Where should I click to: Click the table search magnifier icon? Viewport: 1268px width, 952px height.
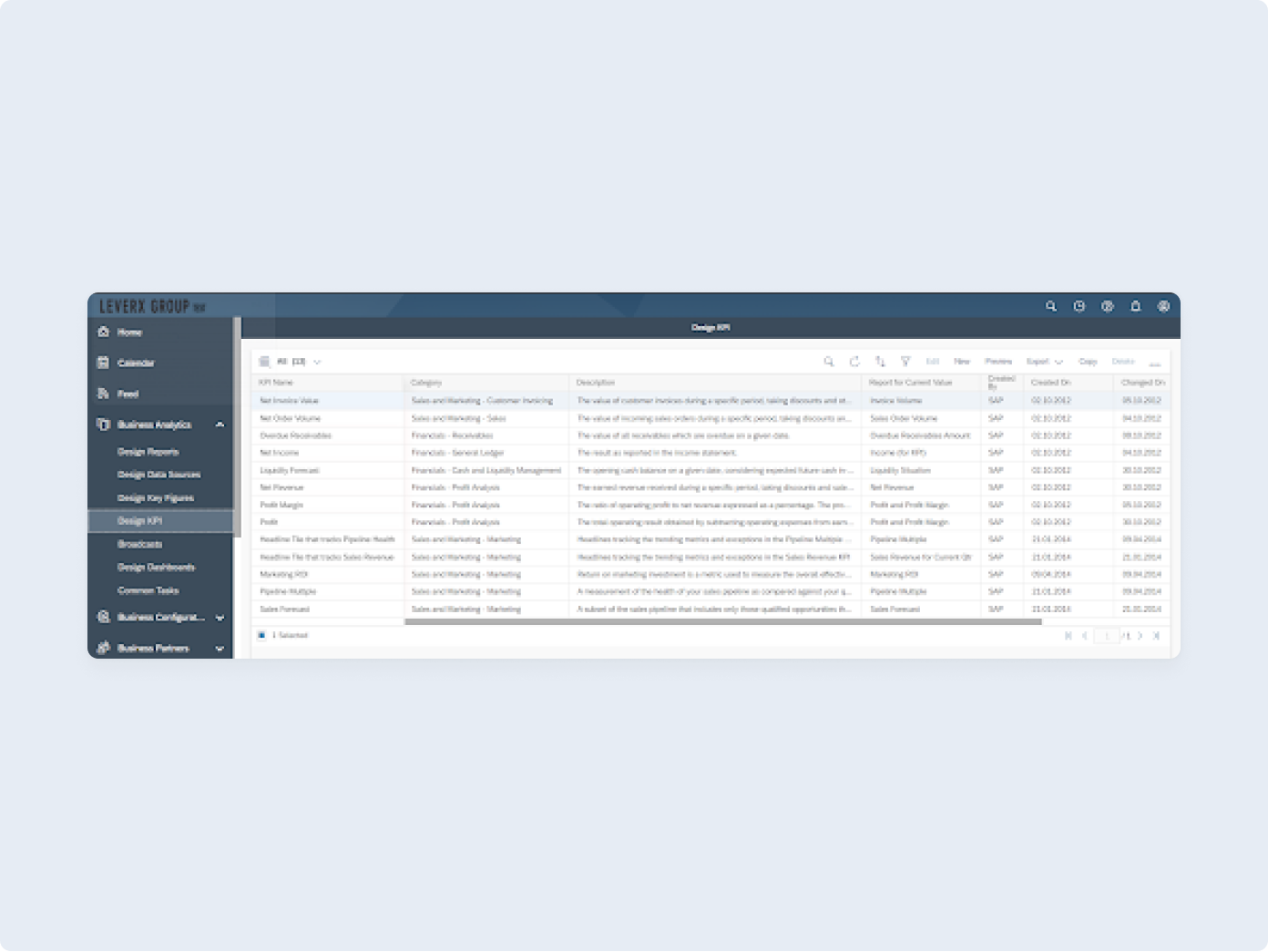point(829,362)
